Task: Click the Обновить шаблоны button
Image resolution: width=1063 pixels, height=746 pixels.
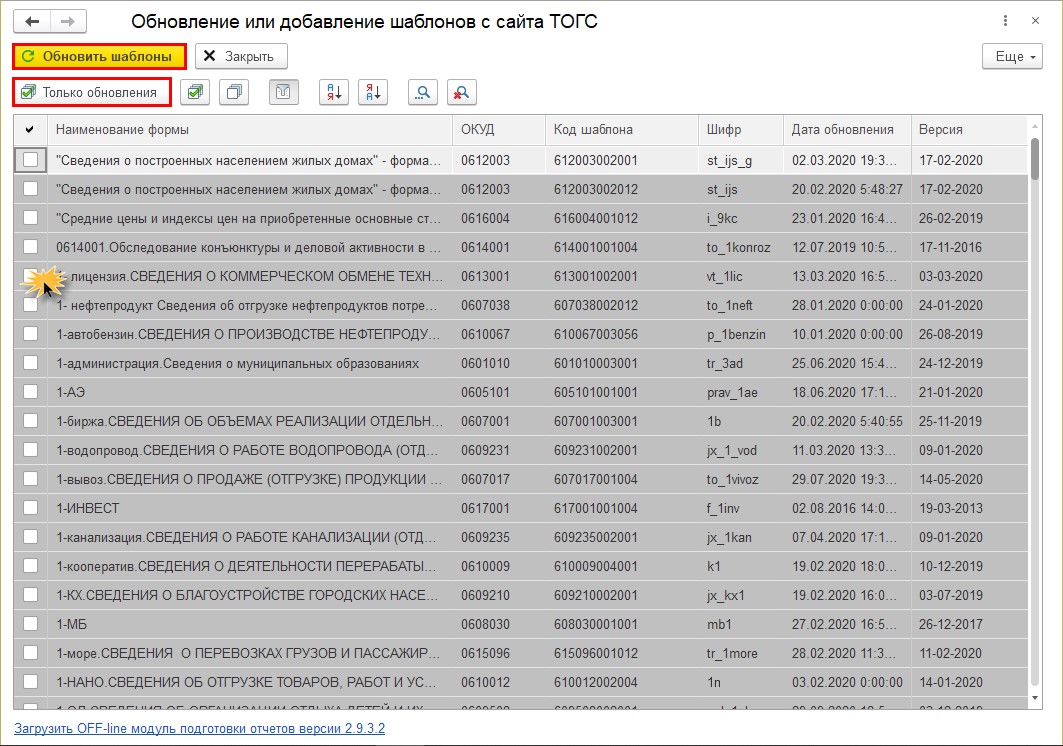Action: pos(99,56)
